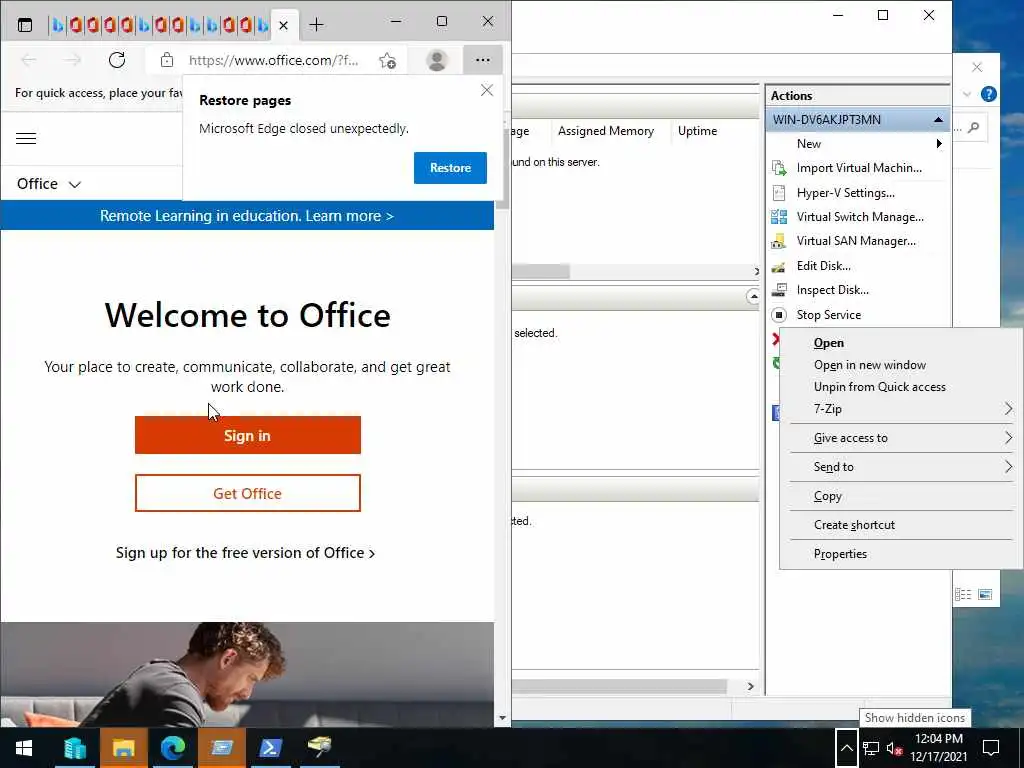Click Virtual SAN Manager icon
This screenshot has width=1024, height=768.
click(x=779, y=241)
